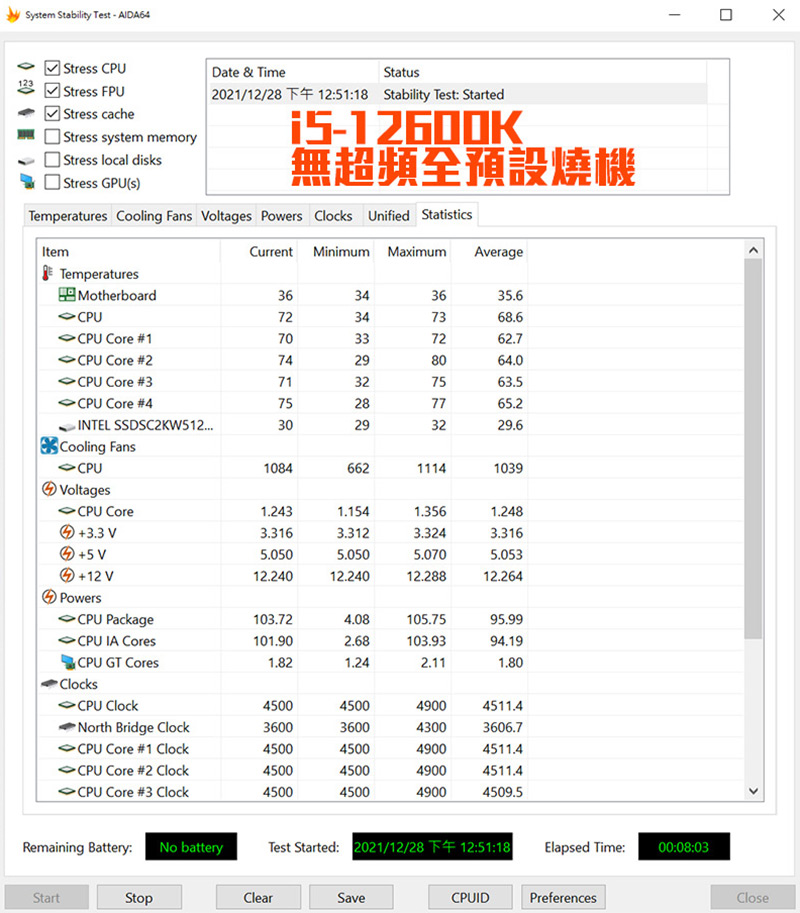Click the scroll down arrow in statistics list
The width and height of the screenshot is (800, 913).
[x=753, y=791]
